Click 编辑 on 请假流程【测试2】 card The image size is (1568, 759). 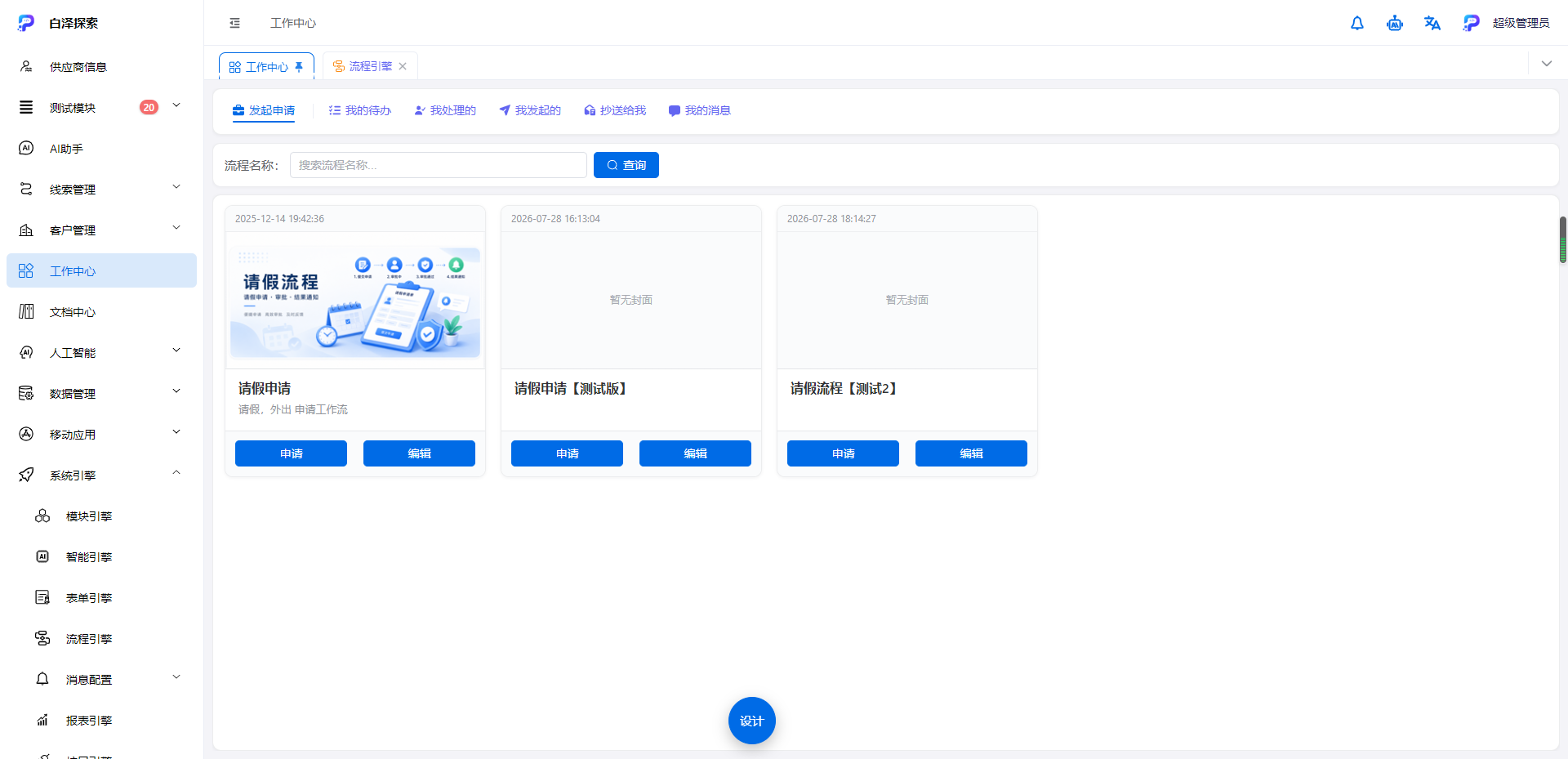[971, 453]
